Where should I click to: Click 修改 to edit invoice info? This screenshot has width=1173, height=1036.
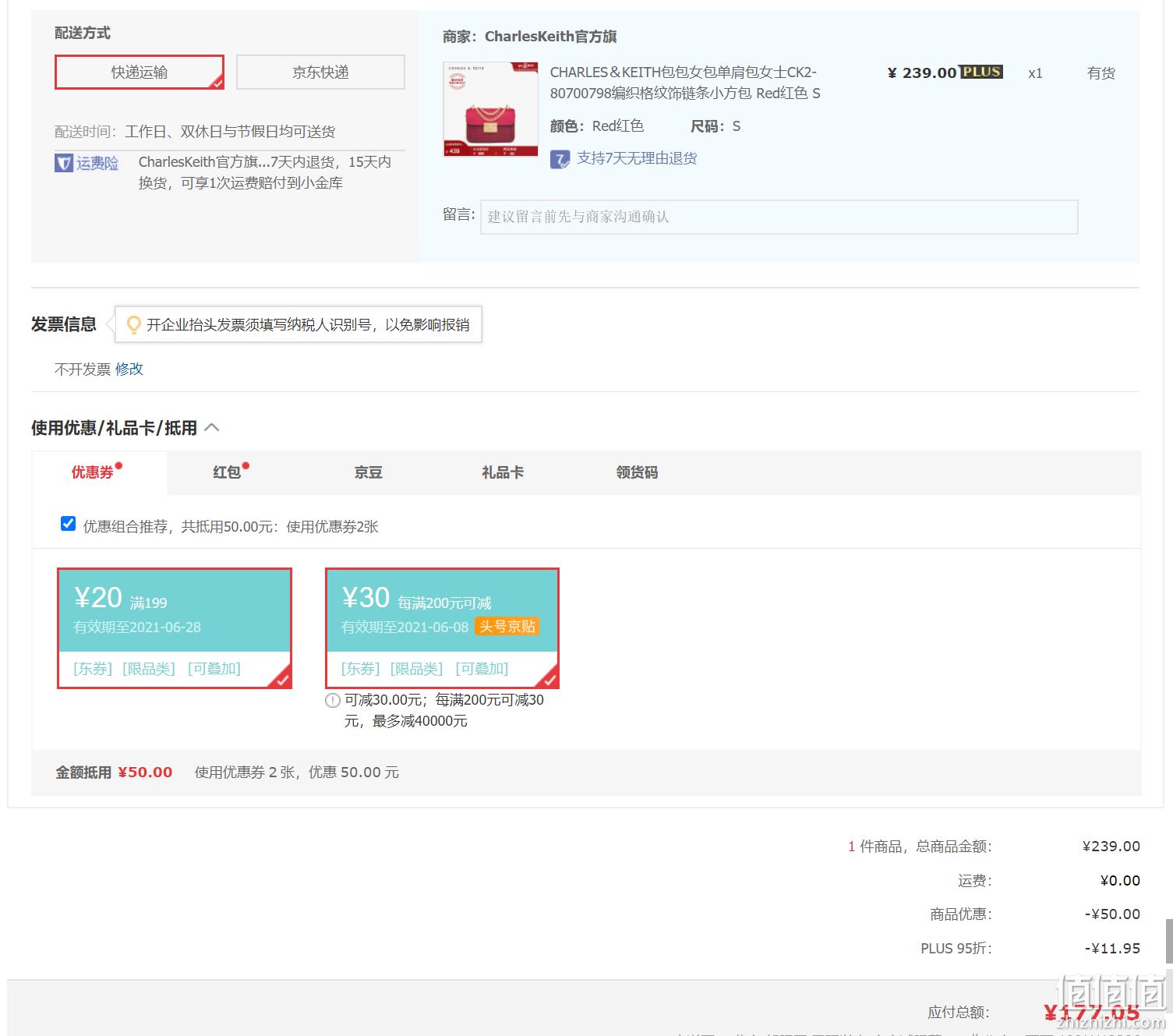click(x=129, y=369)
